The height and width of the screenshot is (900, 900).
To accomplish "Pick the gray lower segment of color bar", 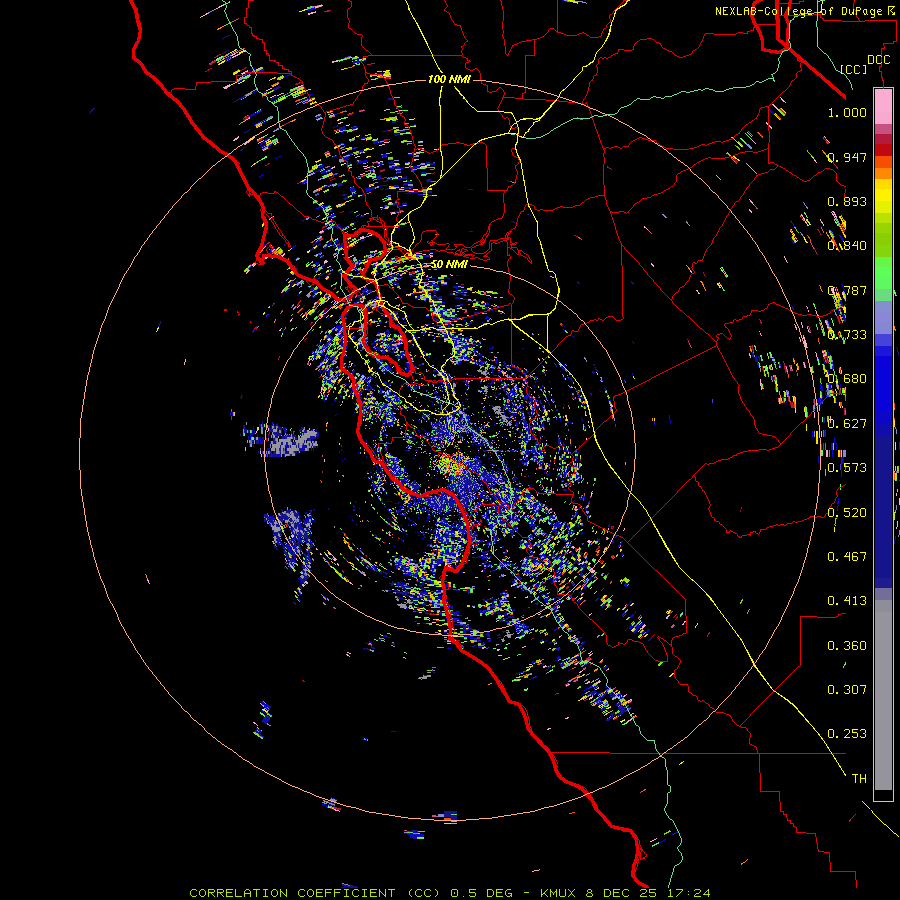I will [883, 695].
